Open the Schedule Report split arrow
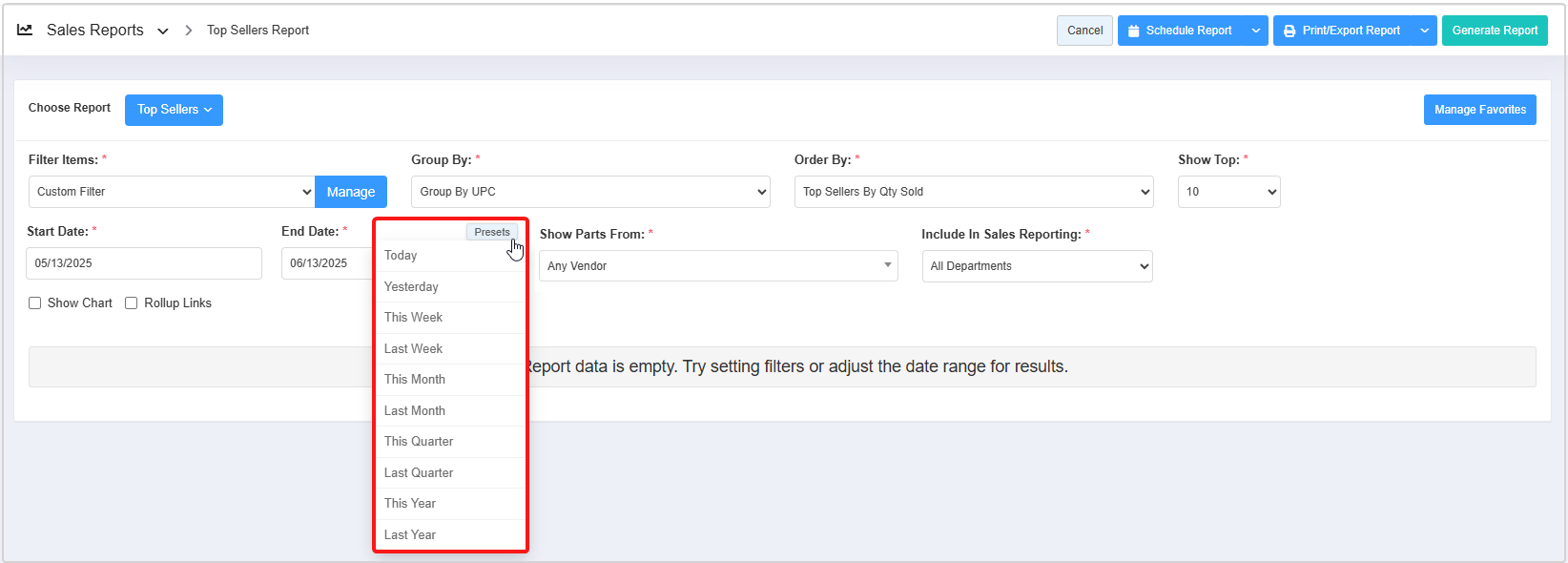The image size is (1568, 563). pyautogui.click(x=1256, y=31)
